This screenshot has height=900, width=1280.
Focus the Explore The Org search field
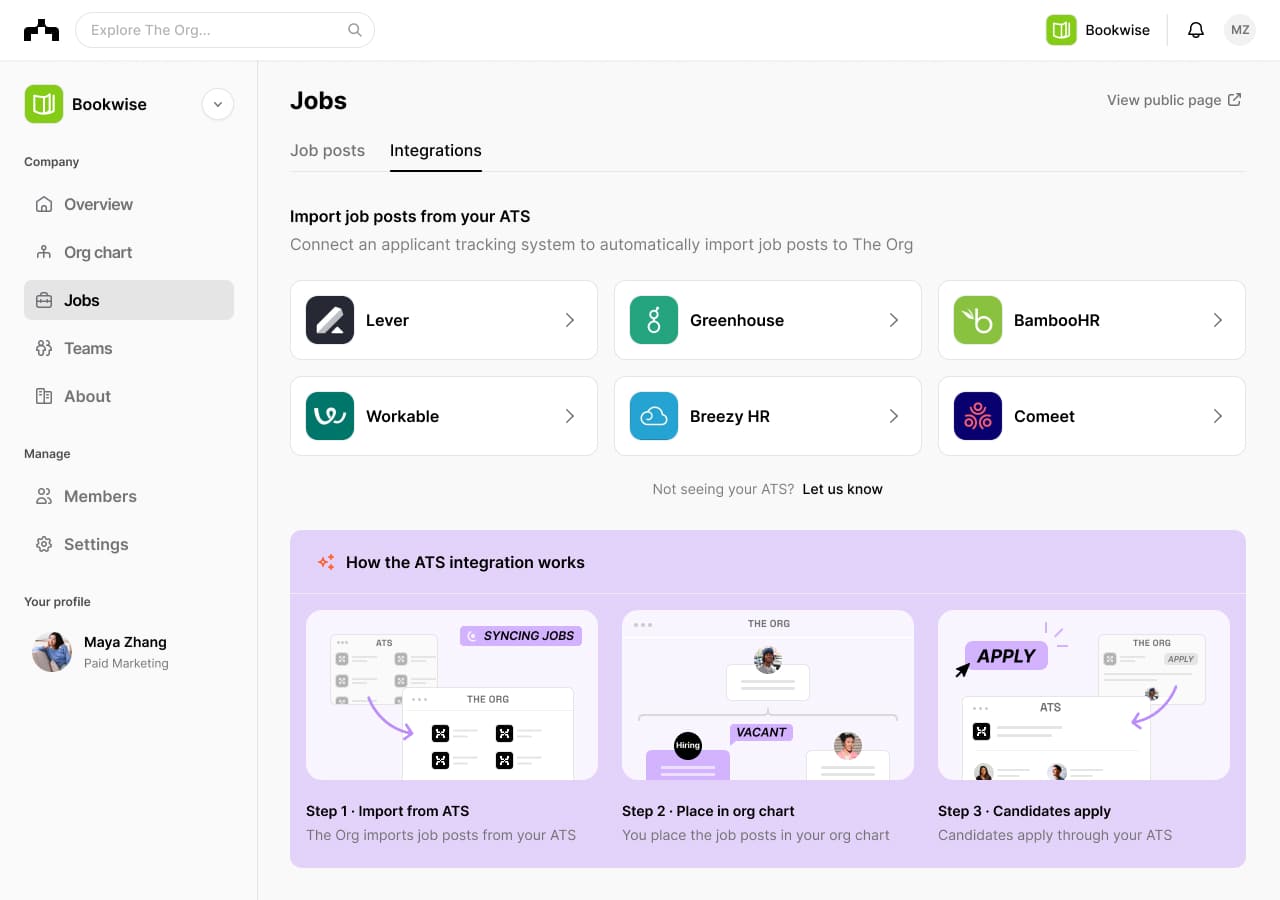[x=215, y=30]
